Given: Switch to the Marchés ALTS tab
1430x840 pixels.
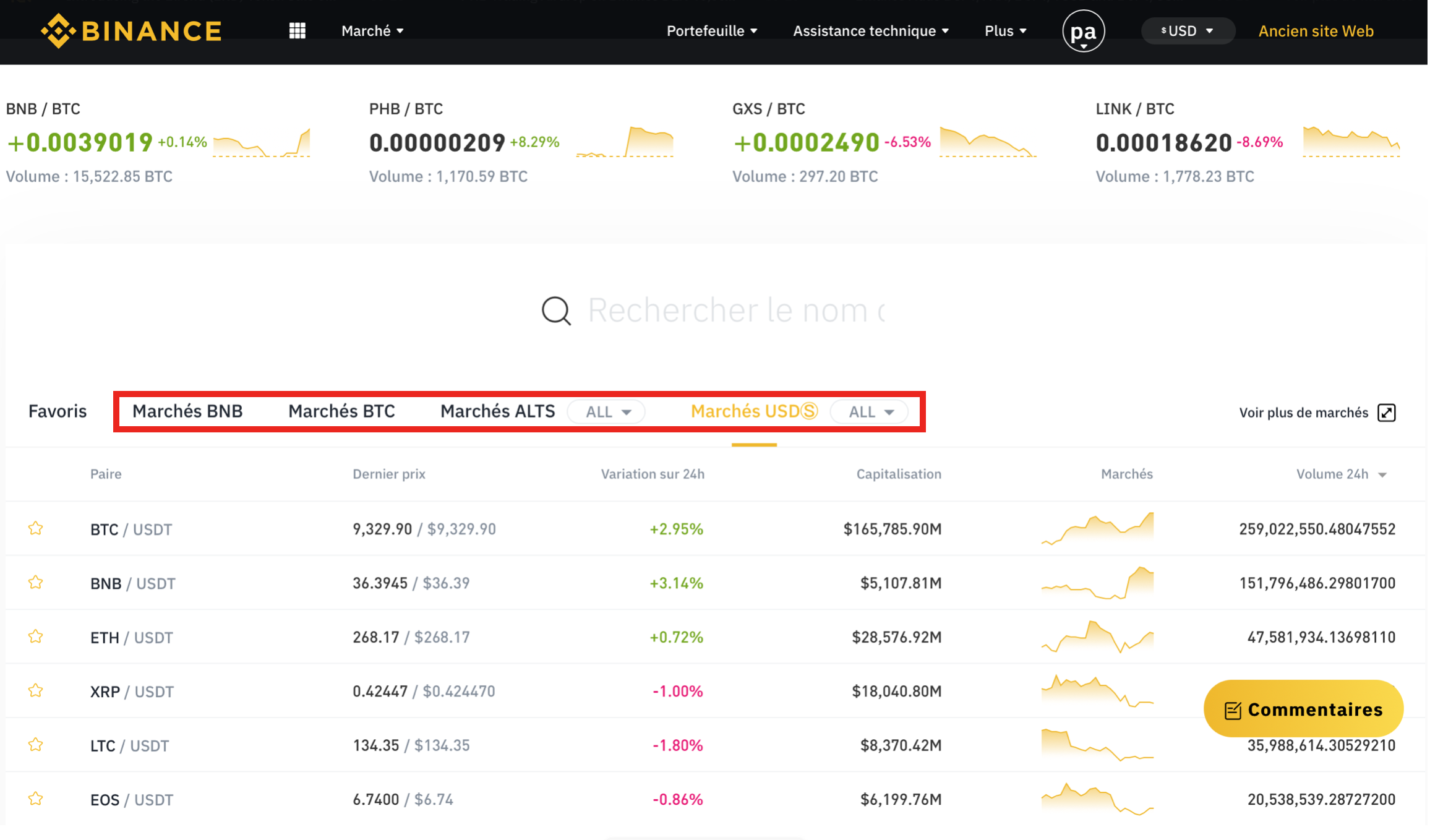Looking at the screenshot, I should 497,411.
